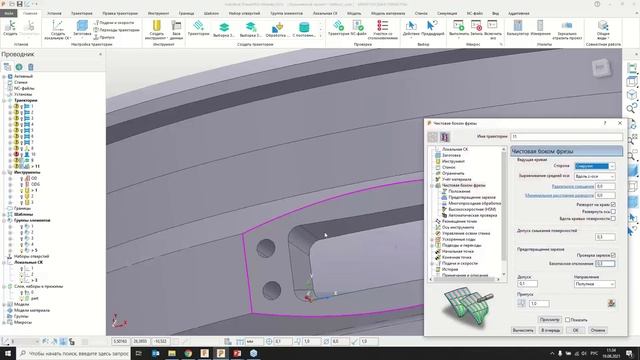Click the trash icon in Проводник toolbar

(31, 67)
